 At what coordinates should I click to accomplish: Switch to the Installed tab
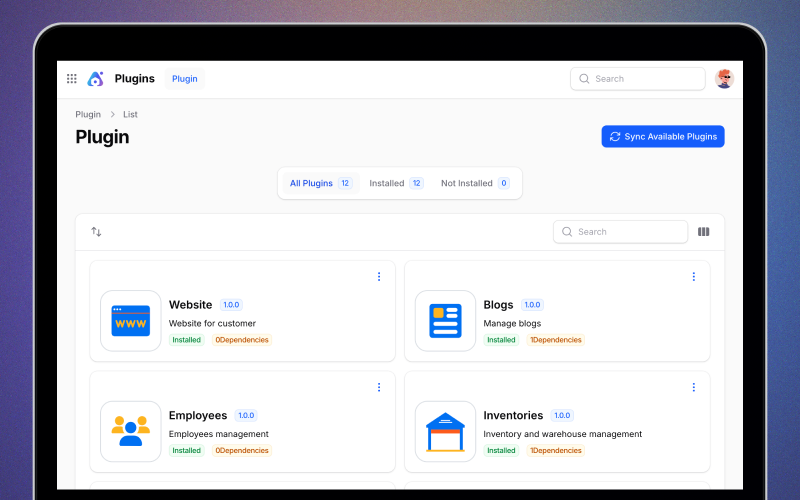coord(395,184)
